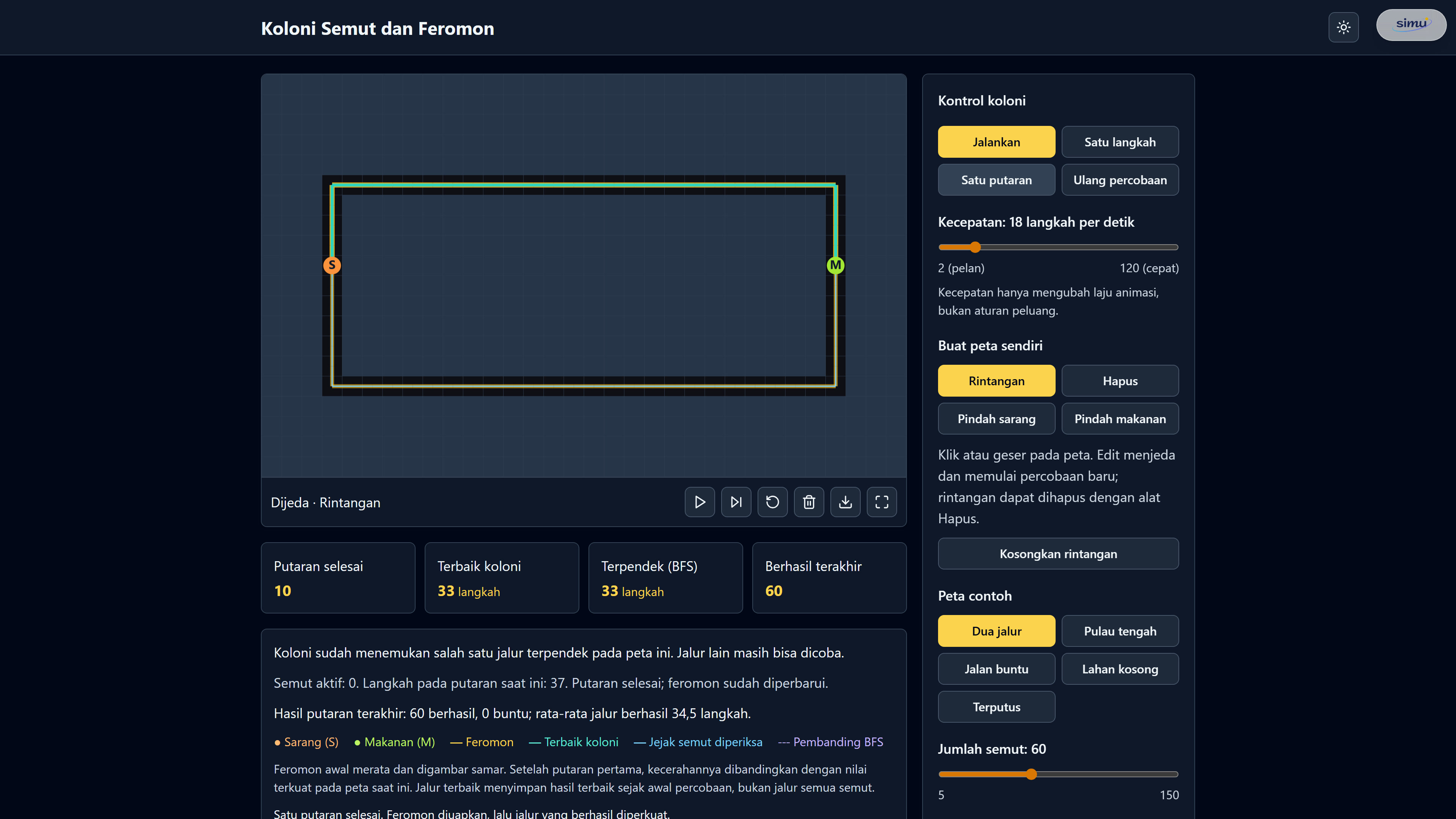Adjust the Jumlah semut slider
1456x819 pixels.
tap(1058, 774)
